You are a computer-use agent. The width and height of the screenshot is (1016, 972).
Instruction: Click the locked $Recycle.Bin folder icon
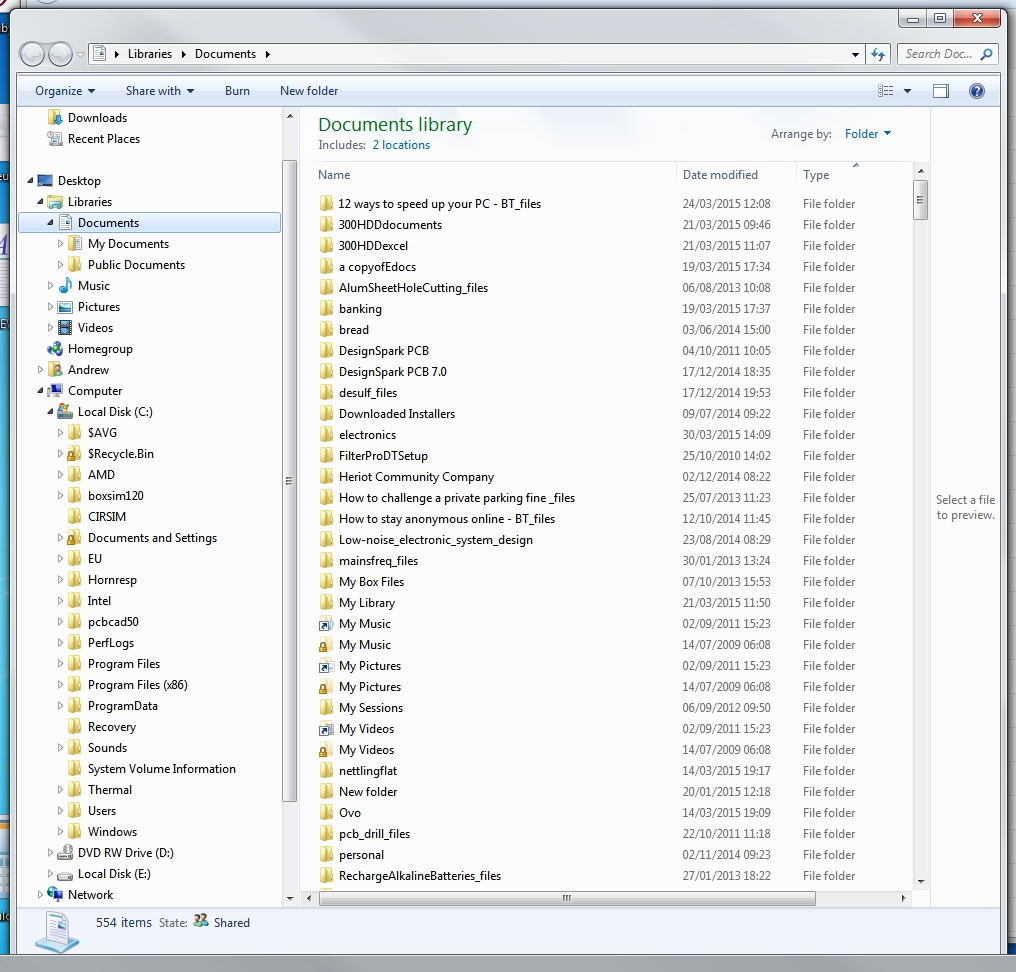click(75, 454)
